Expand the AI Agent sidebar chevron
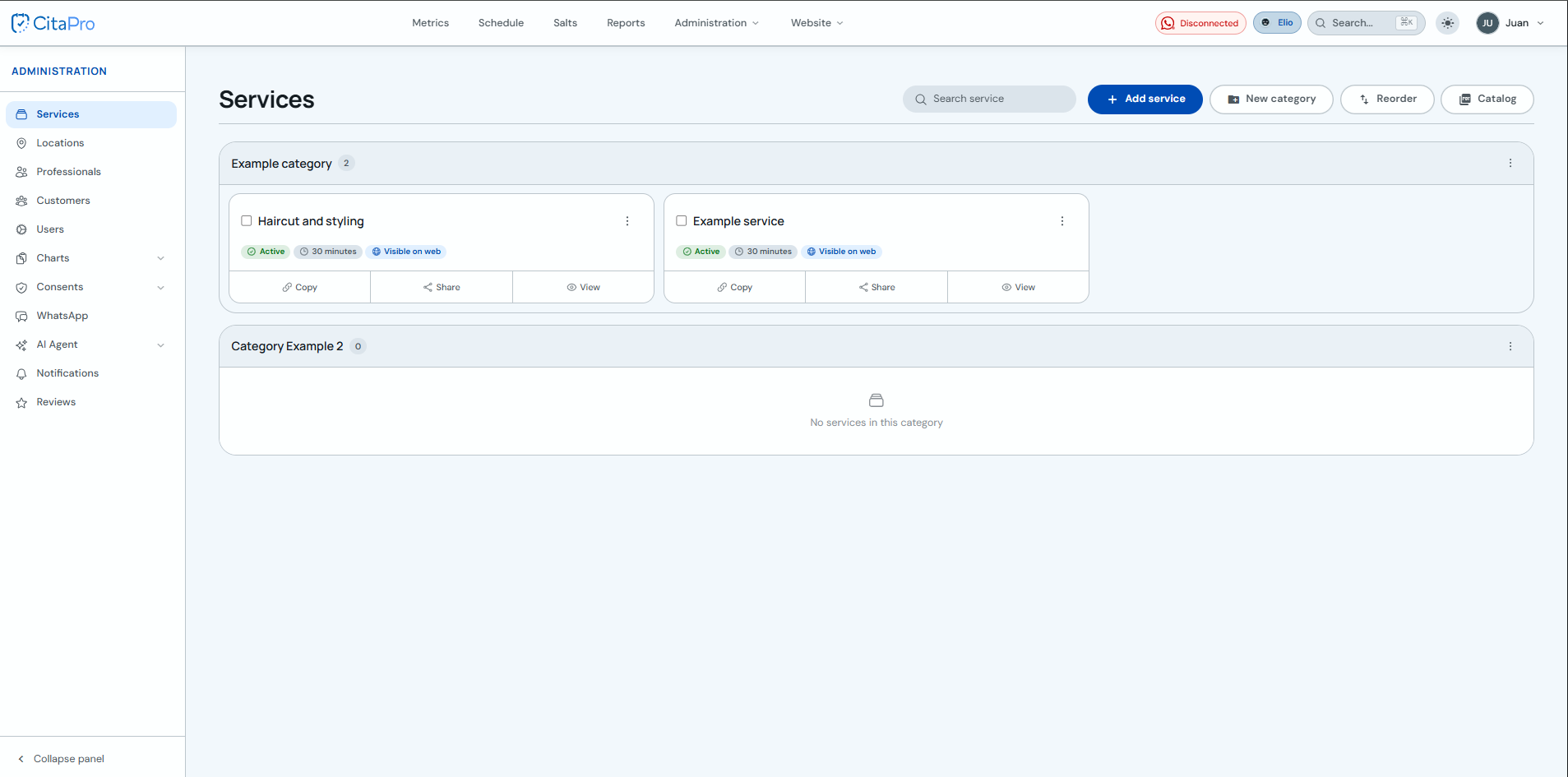 click(x=160, y=345)
